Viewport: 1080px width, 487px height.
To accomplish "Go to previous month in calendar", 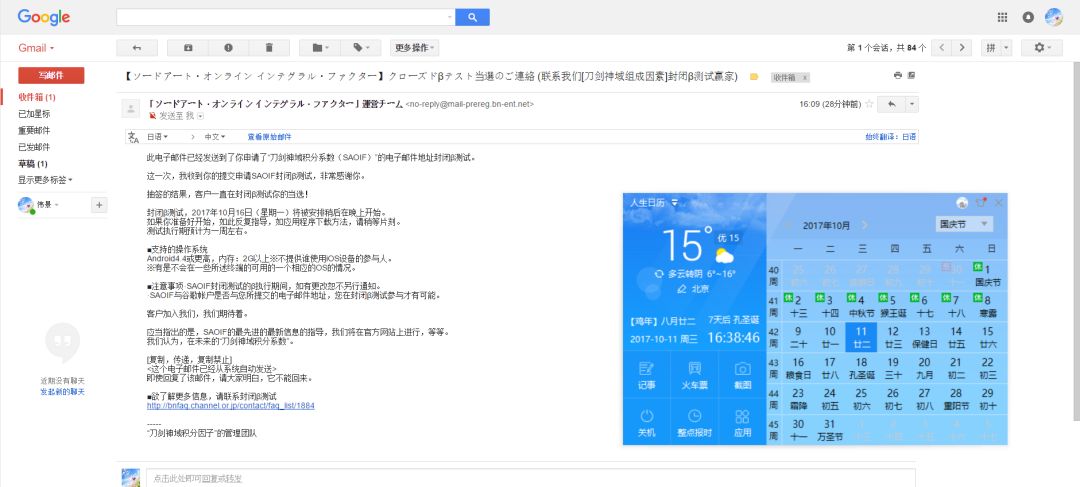I will coord(789,225).
